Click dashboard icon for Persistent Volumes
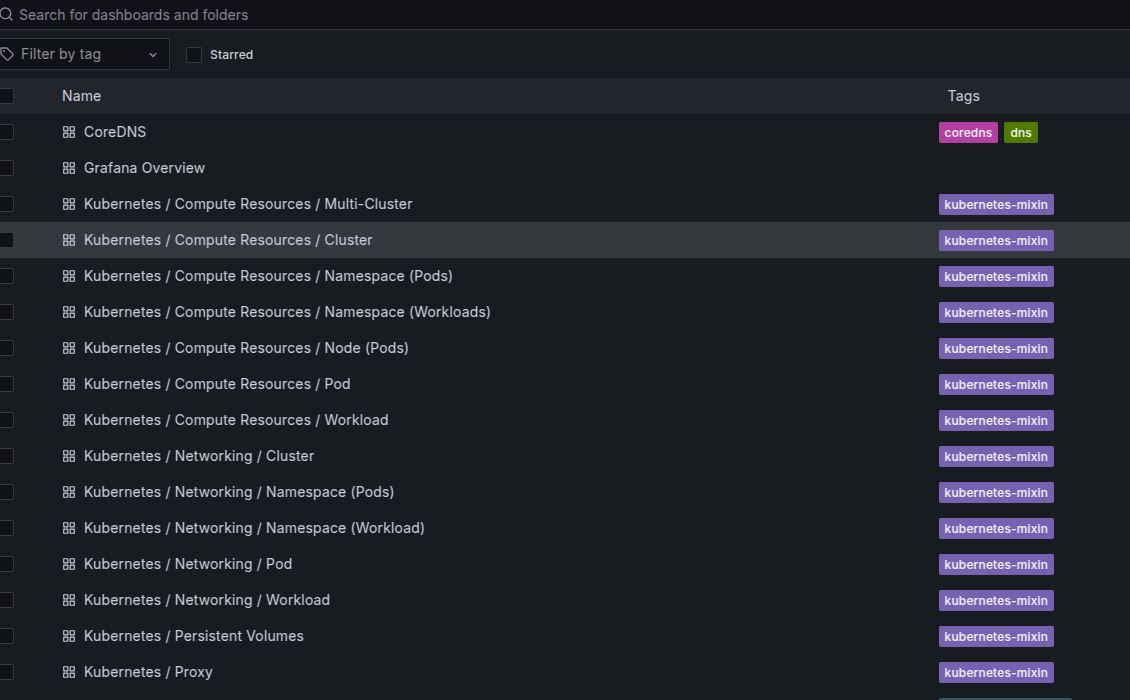The image size is (1130, 700). click(x=69, y=637)
